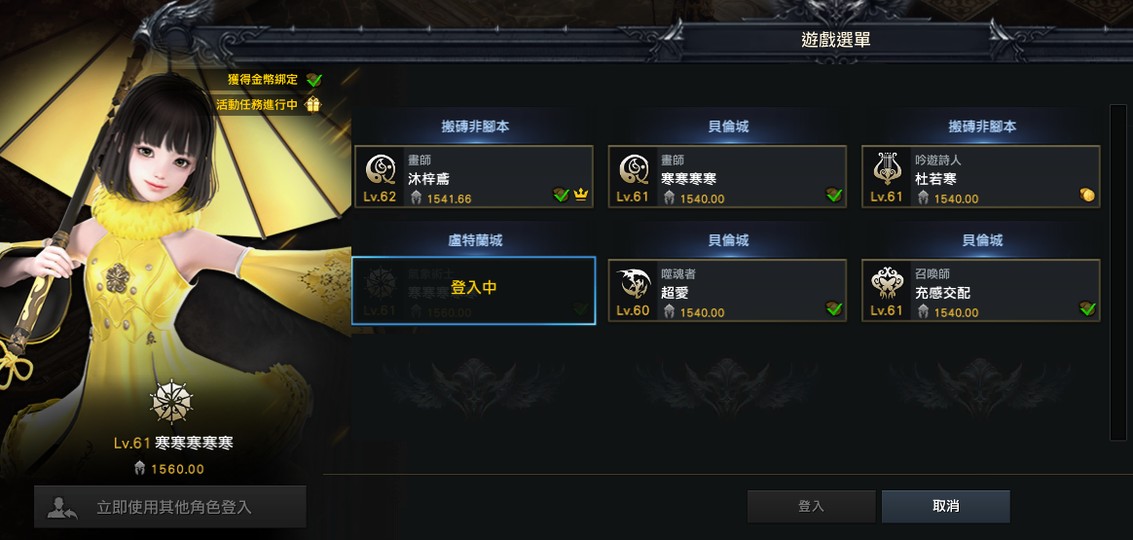The height and width of the screenshot is (540, 1133).
Task: Click the 遊戲選單 title header
Action: (835, 40)
